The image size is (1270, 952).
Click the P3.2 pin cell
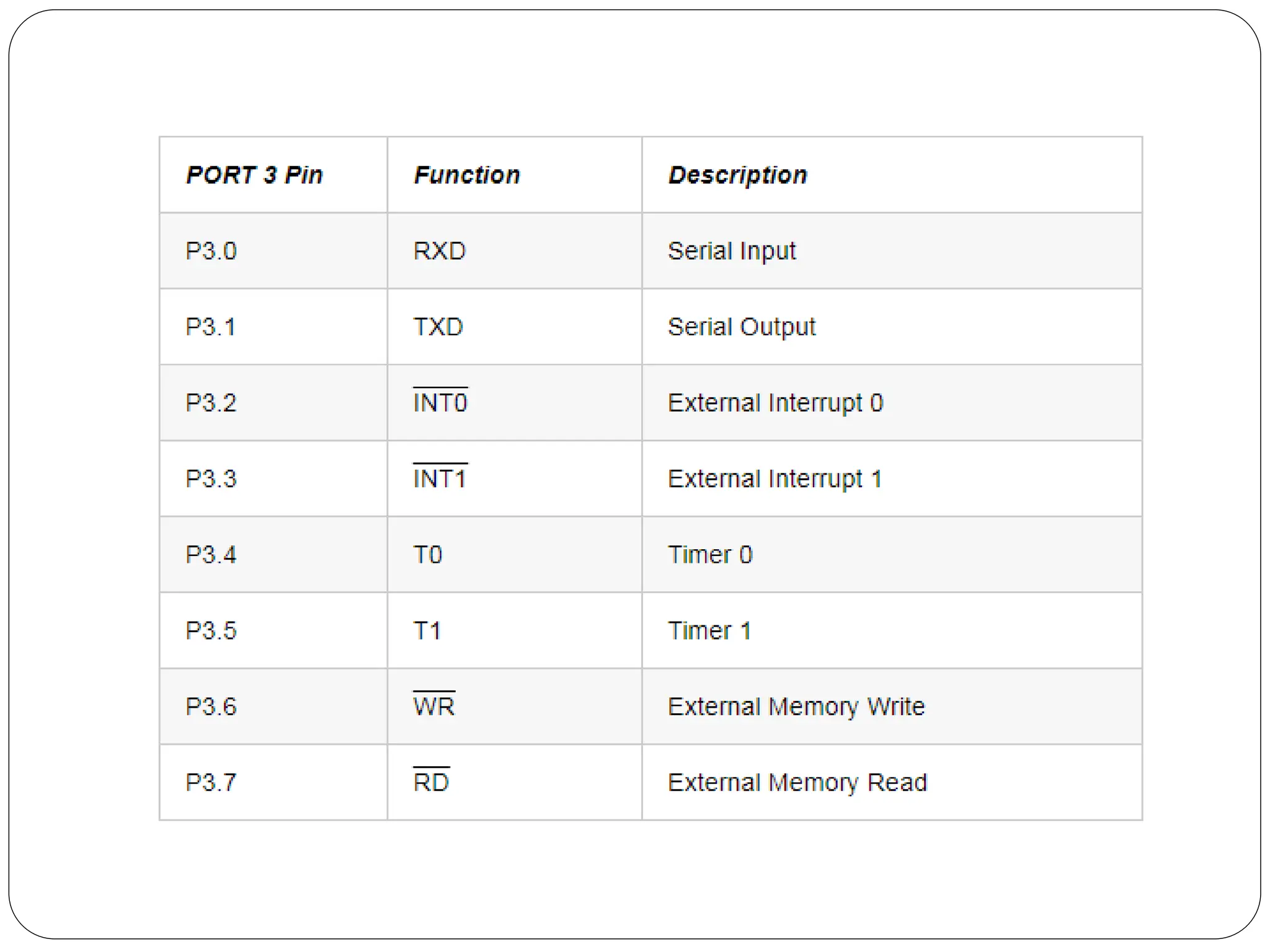(x=211, y=403)
